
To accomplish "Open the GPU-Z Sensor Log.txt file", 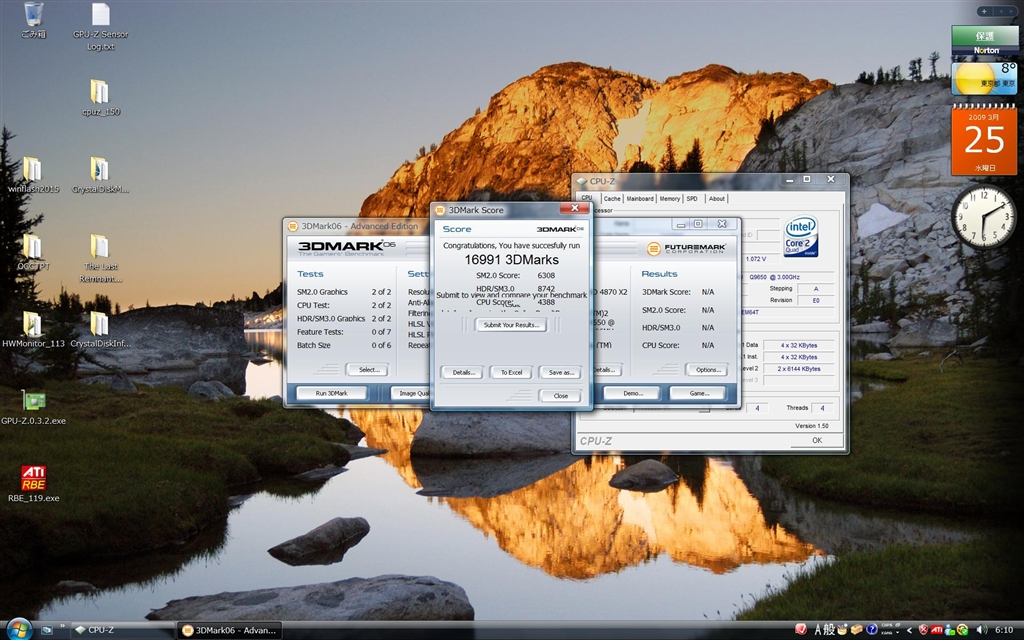I will click(100, 15).
